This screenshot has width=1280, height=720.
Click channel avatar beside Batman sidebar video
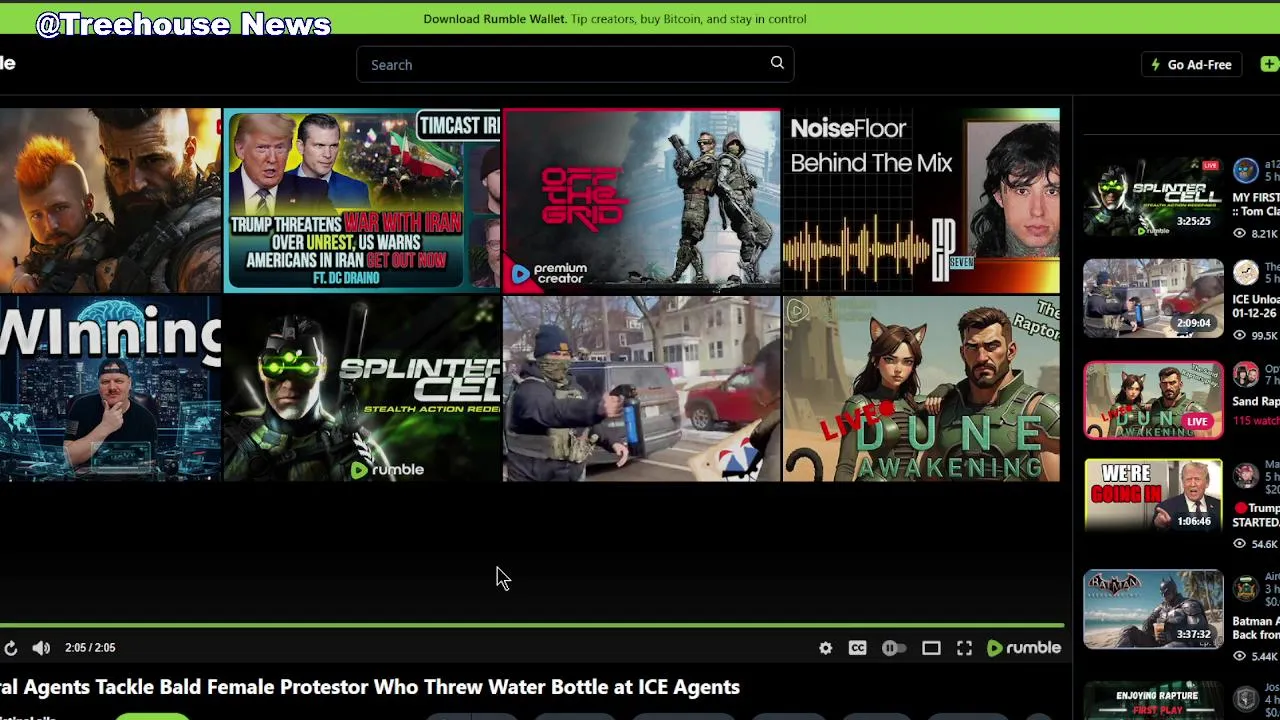tap(1245, 589)
